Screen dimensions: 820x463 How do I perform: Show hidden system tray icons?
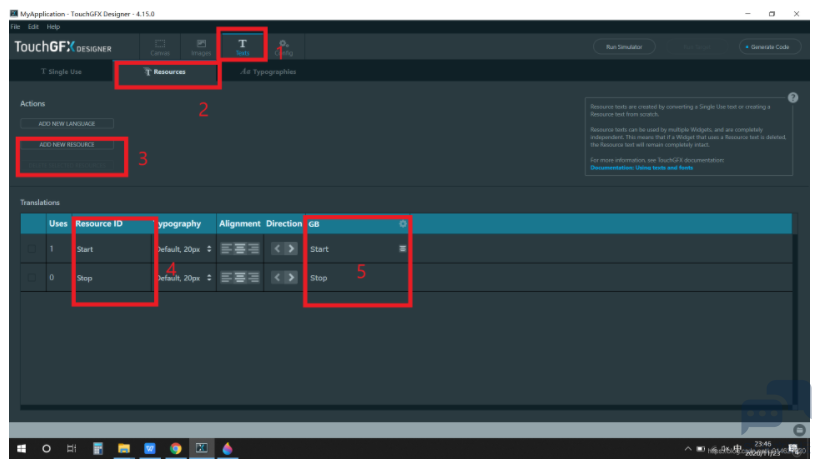pyautogui.click(x=688, y=449)
